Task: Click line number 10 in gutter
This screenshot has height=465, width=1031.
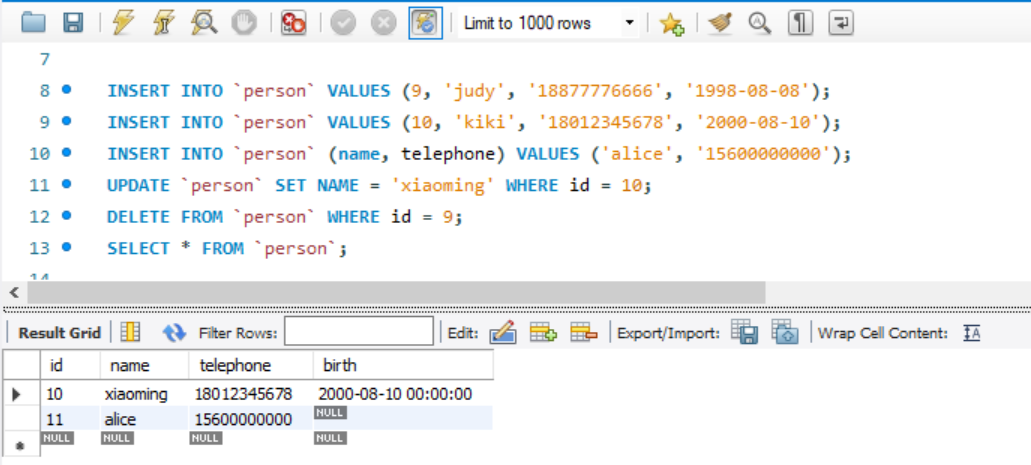Action: (39, 154)
